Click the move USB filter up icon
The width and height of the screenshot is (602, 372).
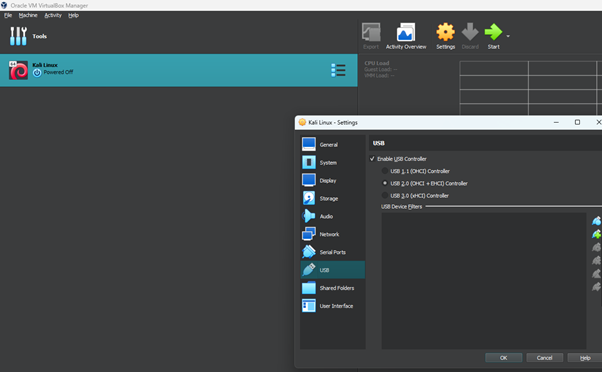click(x=596, y=274)
